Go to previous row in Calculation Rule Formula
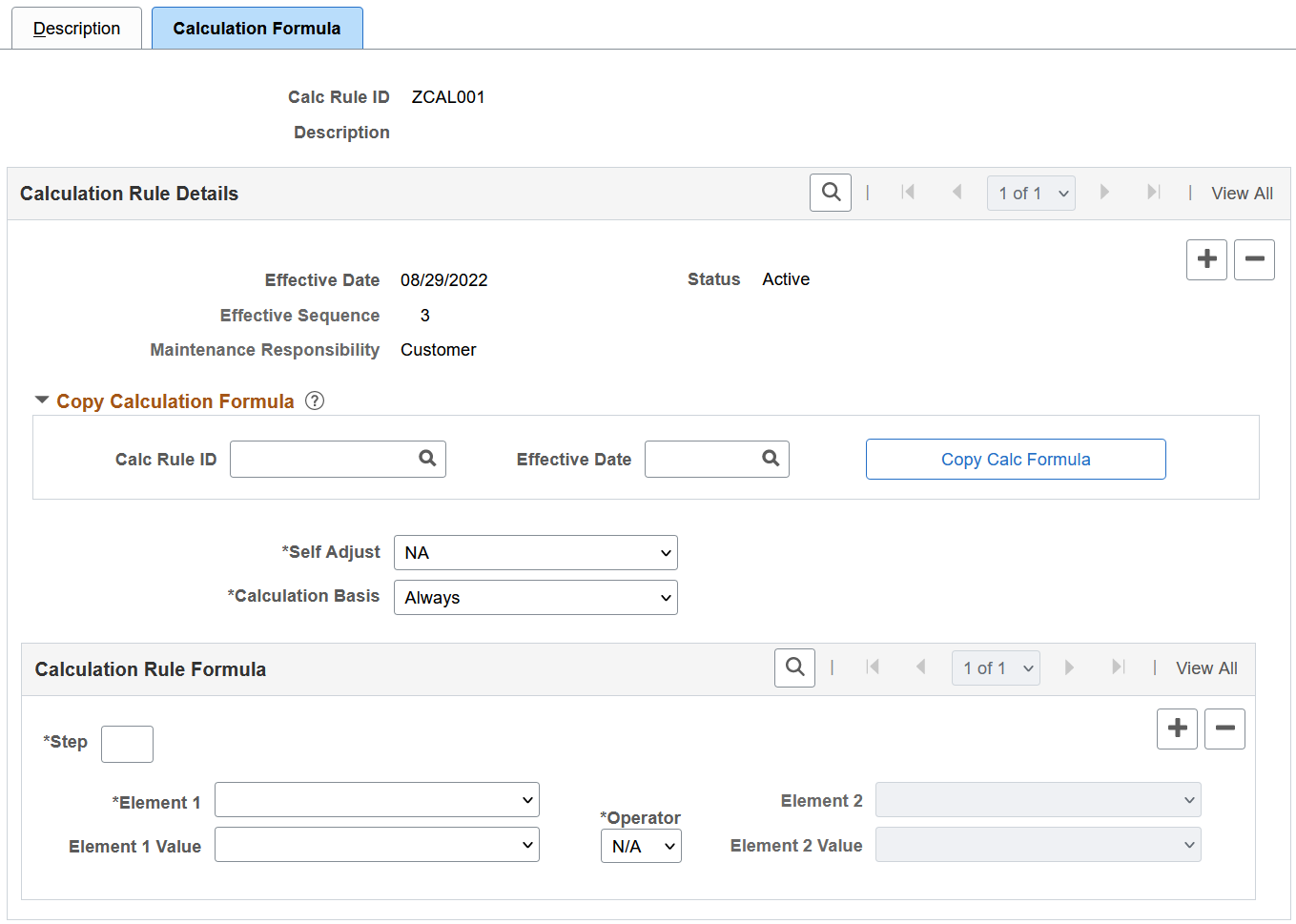 [921, 667]
